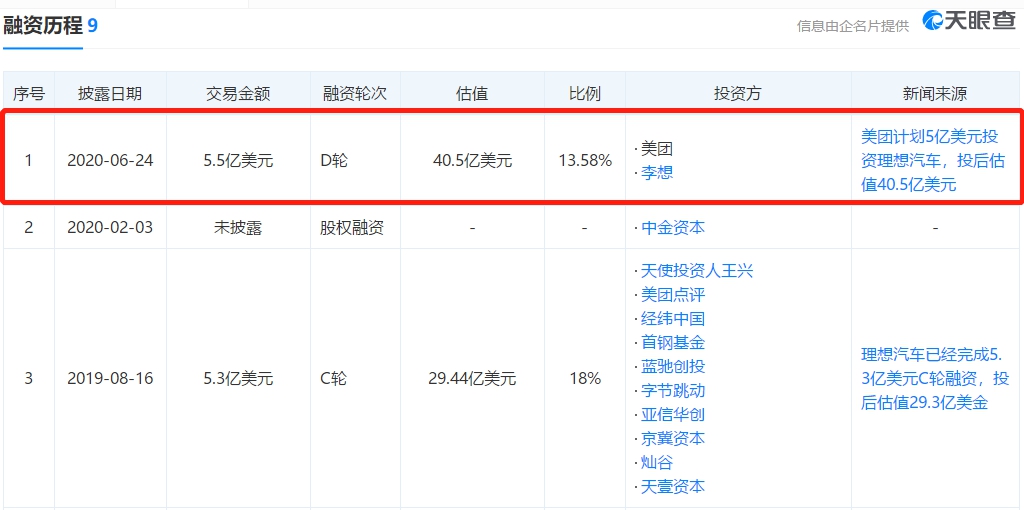Open the 李想 investor link
Screen dimensions: 1024x510
pos(656,173)
